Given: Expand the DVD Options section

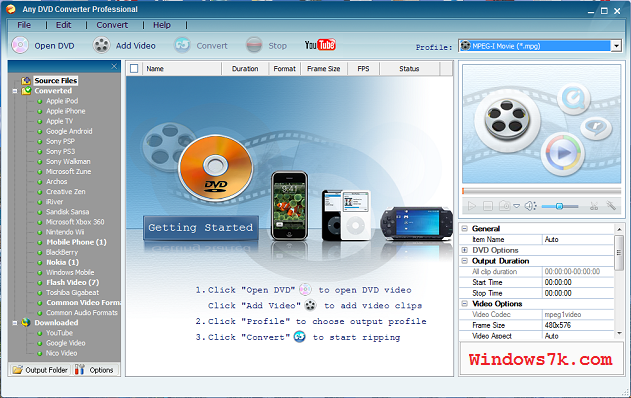Looking at the screenshot, I should [464, 250].
